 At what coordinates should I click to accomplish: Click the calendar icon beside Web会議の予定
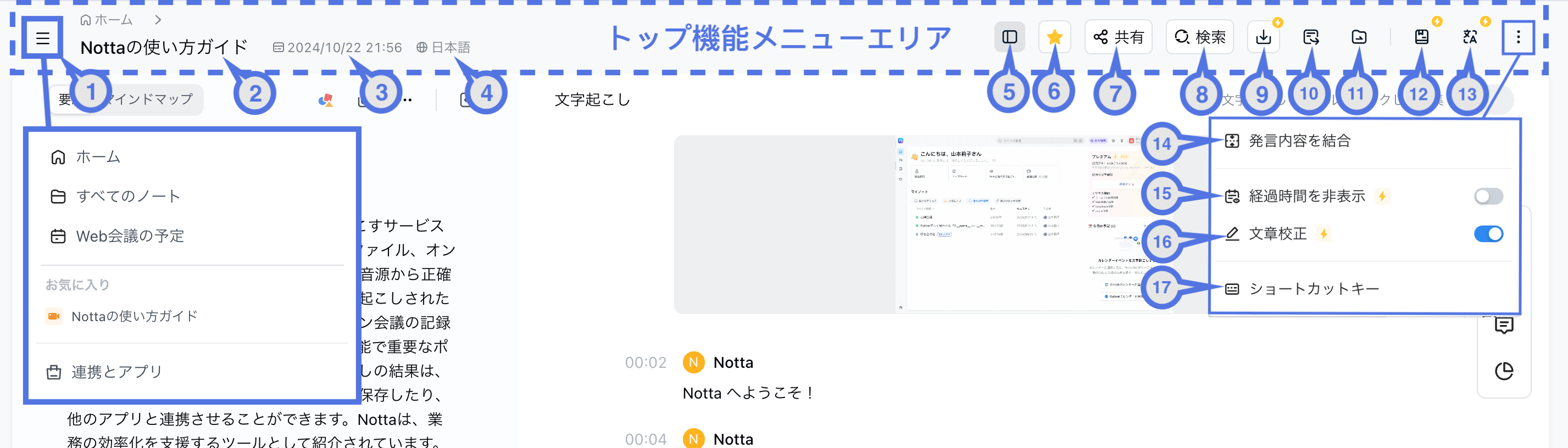coord(58,236)
